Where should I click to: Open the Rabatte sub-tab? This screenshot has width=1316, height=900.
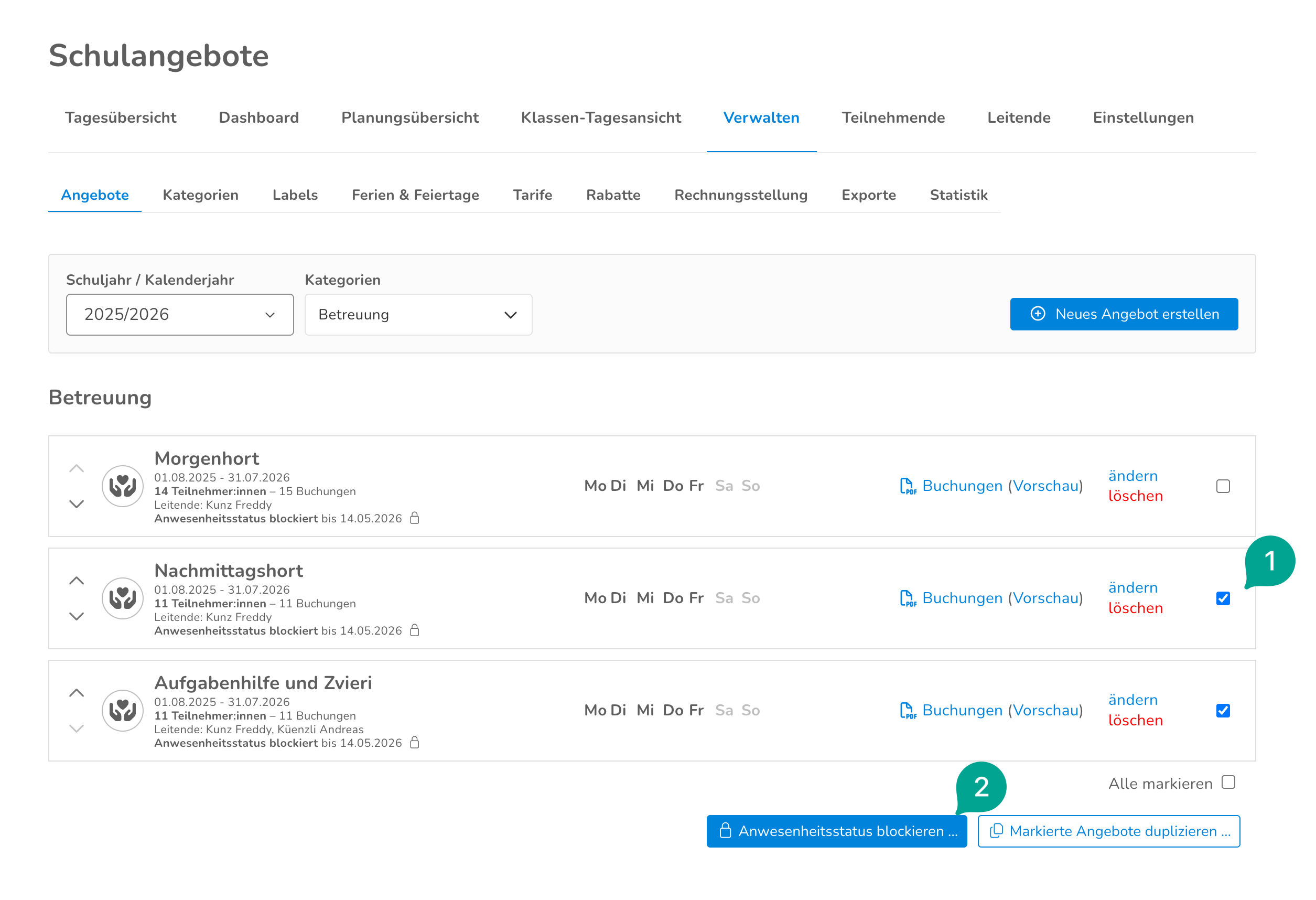click(613, 195)
